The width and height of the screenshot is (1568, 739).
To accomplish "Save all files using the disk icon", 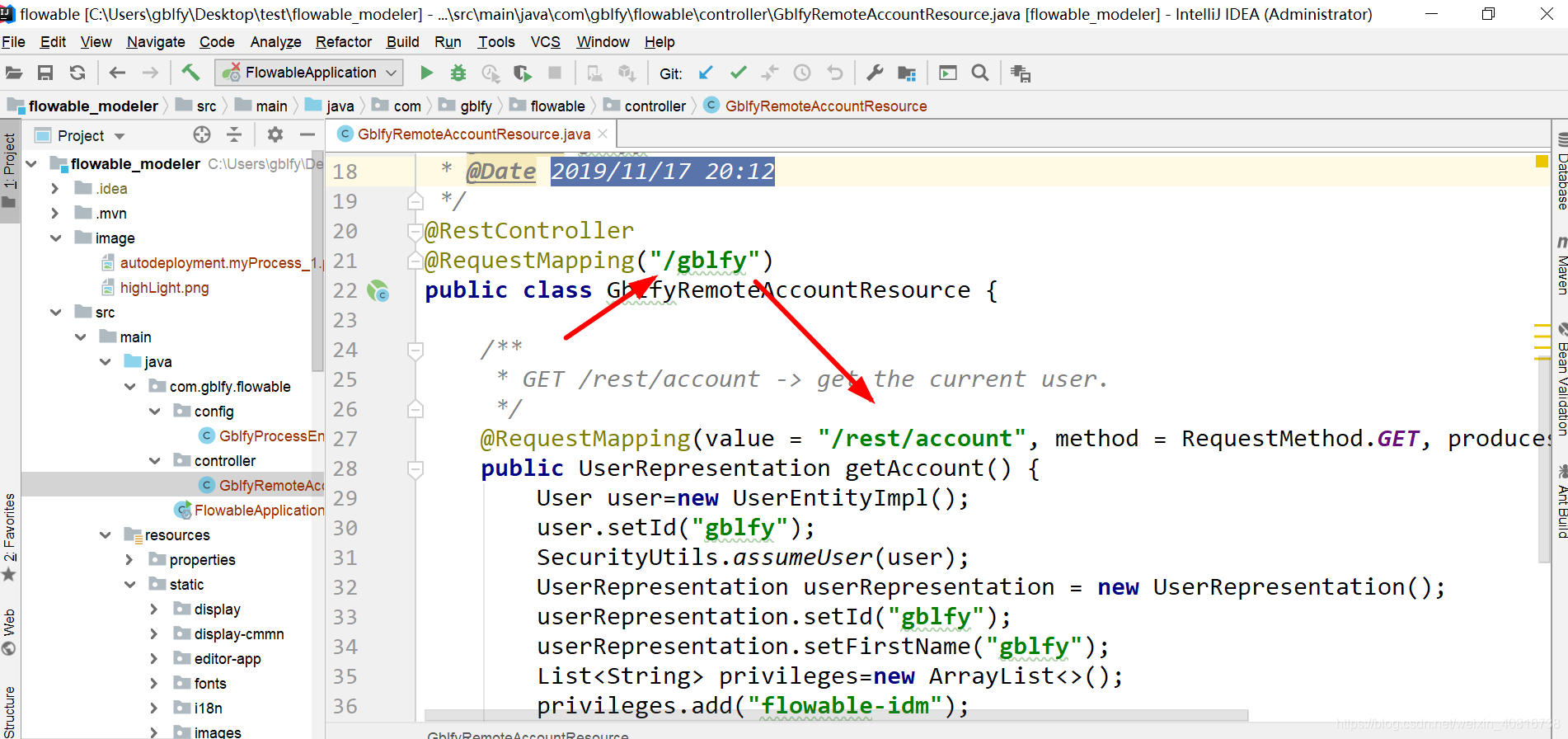I will (x=45, y=73).
